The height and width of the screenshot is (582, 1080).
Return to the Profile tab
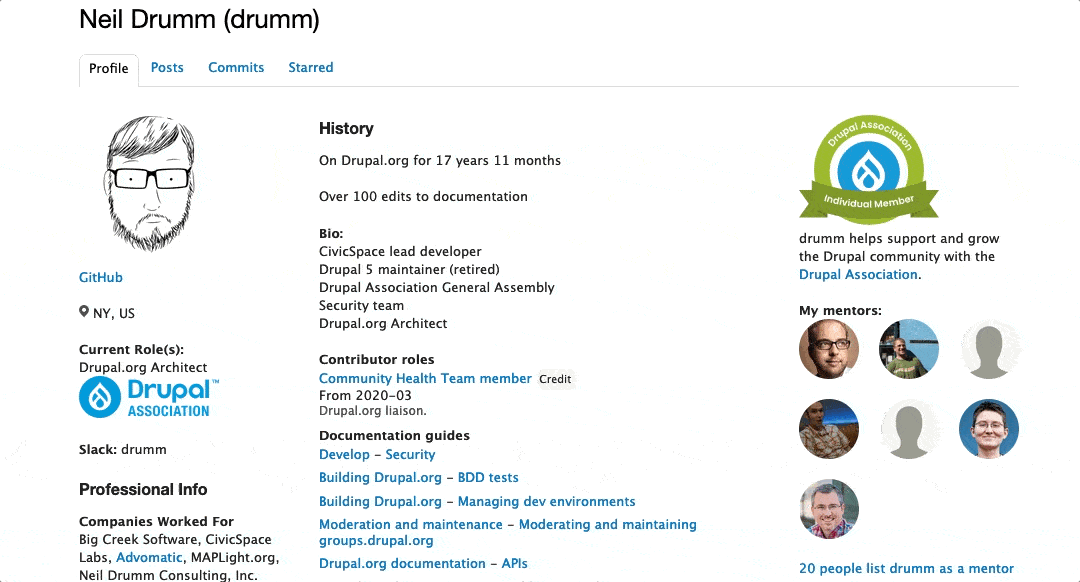(108, 69)
